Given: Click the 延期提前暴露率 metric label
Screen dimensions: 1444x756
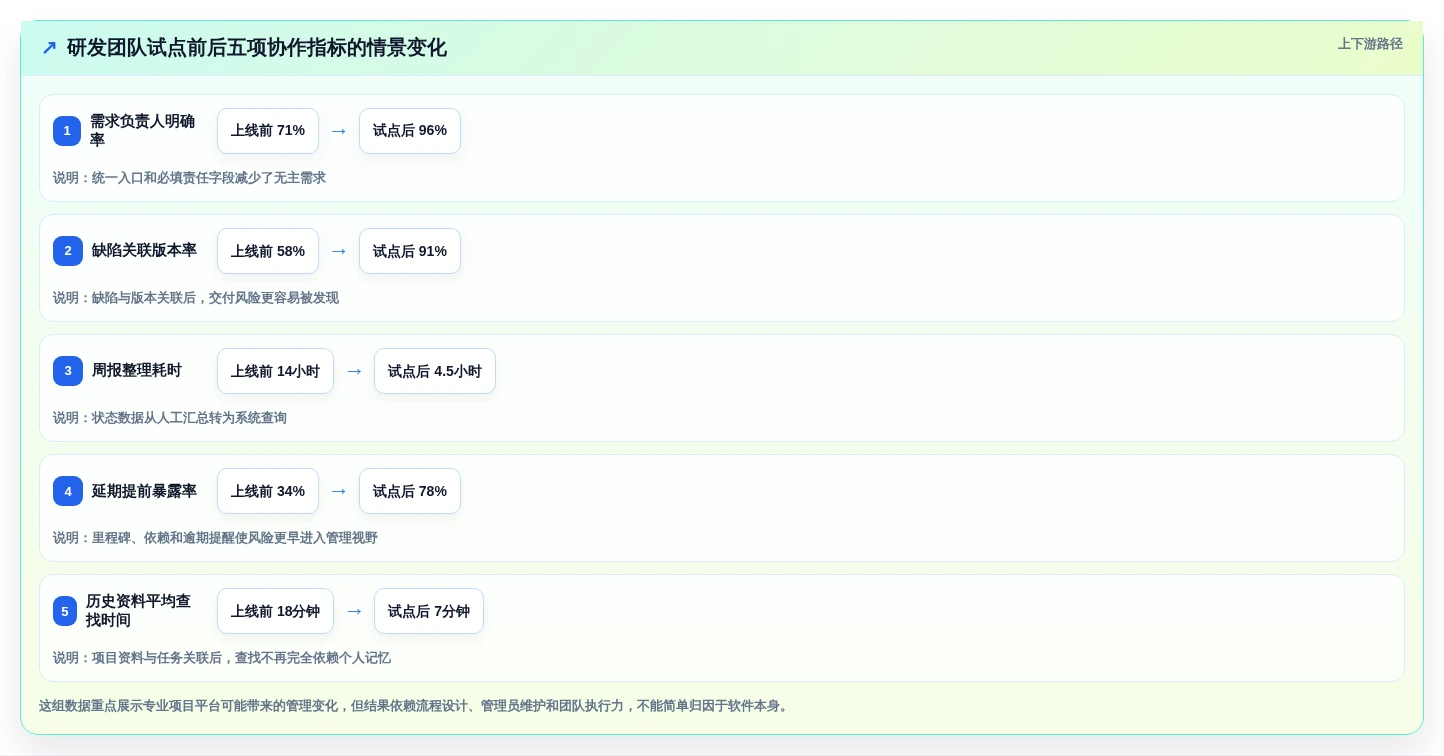Looking at the screenshot, I should click(144, 491).
